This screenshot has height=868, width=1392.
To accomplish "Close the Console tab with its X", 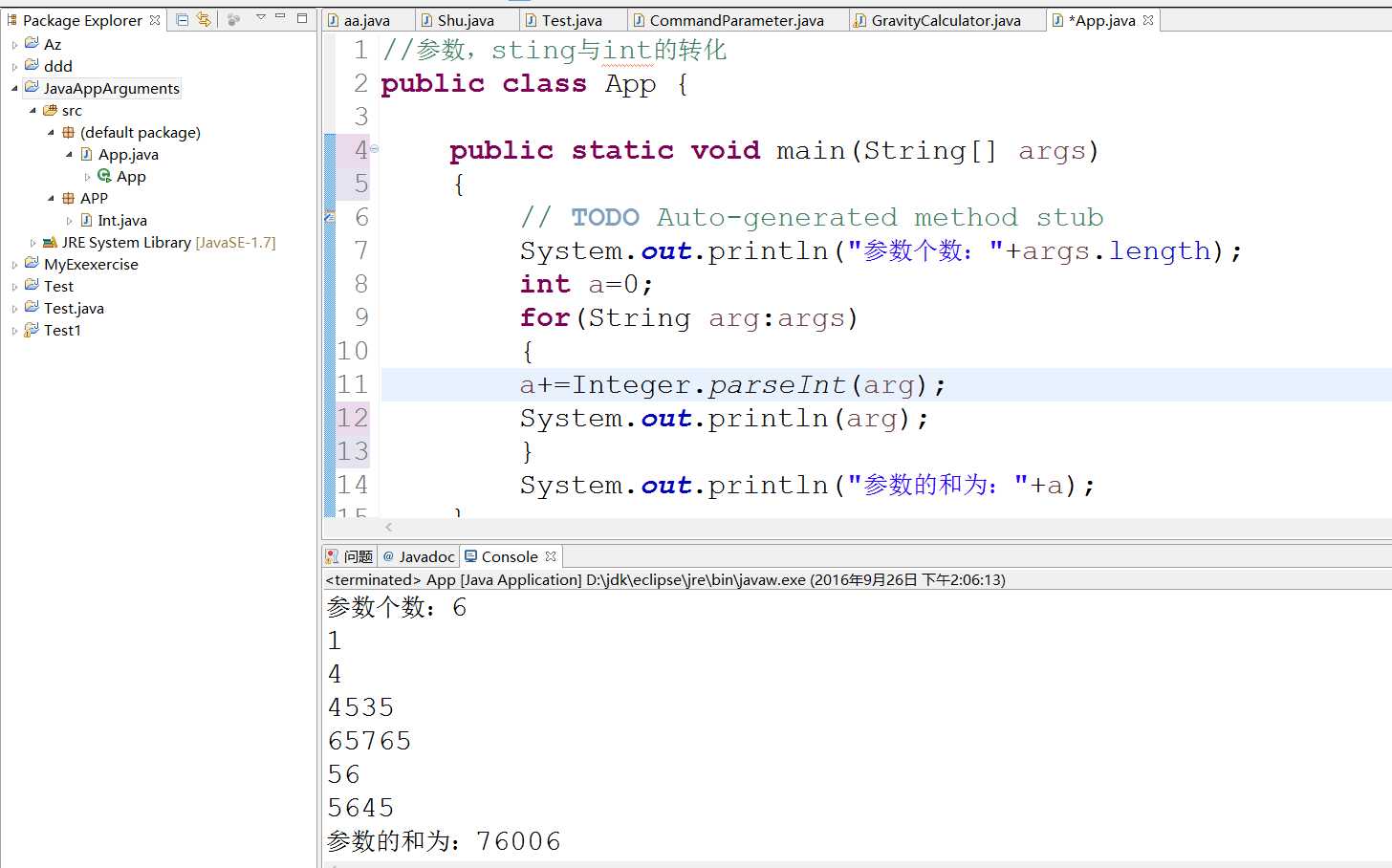I will [551, 556].
